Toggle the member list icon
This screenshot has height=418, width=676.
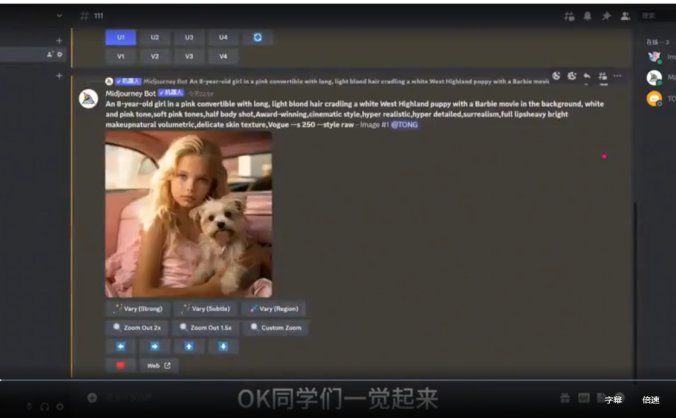point(625,16)
